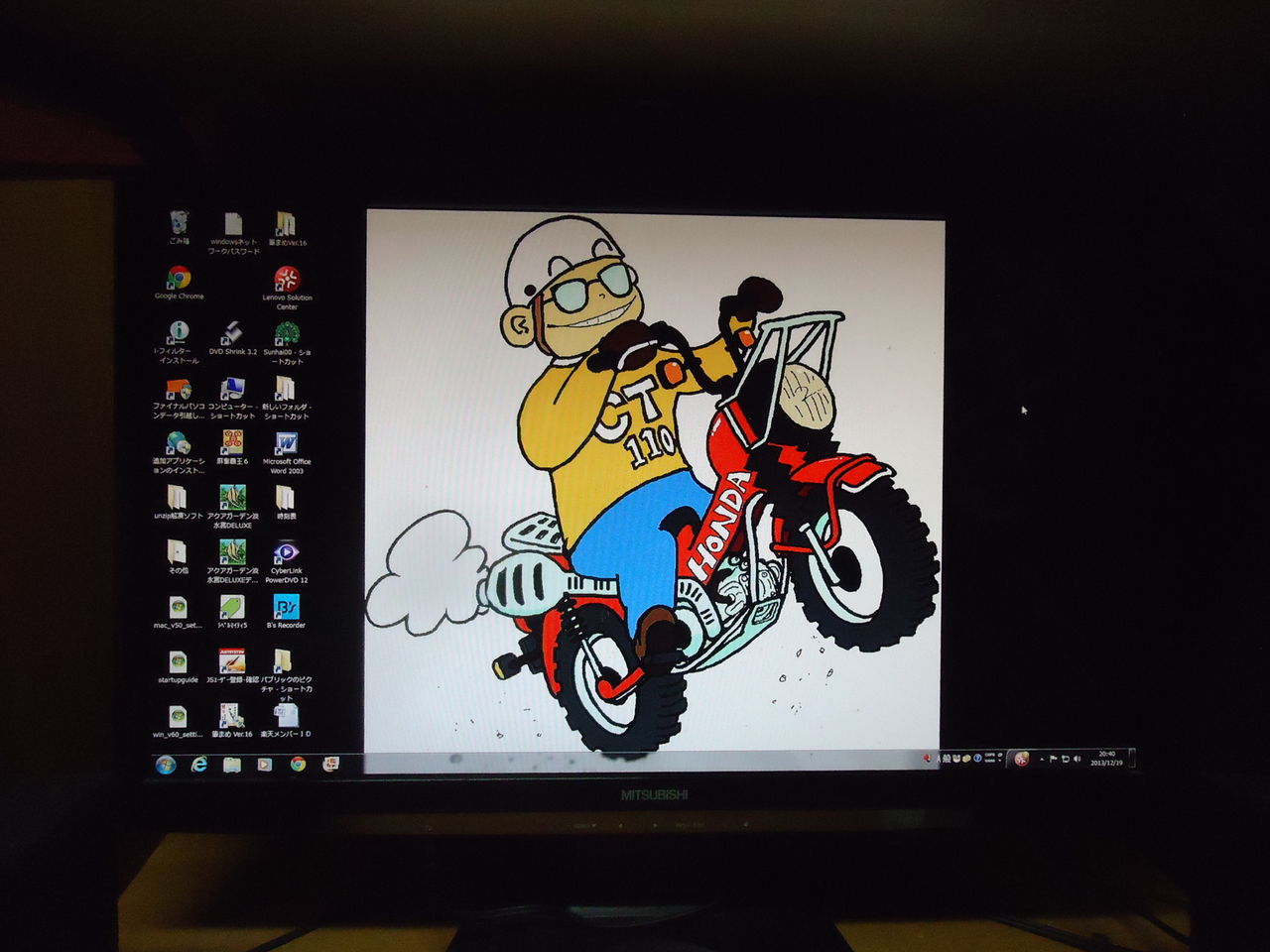This screenshot has width=1270, height=952.
Task: Open the 追加アプリケーションのインストール shortcut
Action: [179, 452]
